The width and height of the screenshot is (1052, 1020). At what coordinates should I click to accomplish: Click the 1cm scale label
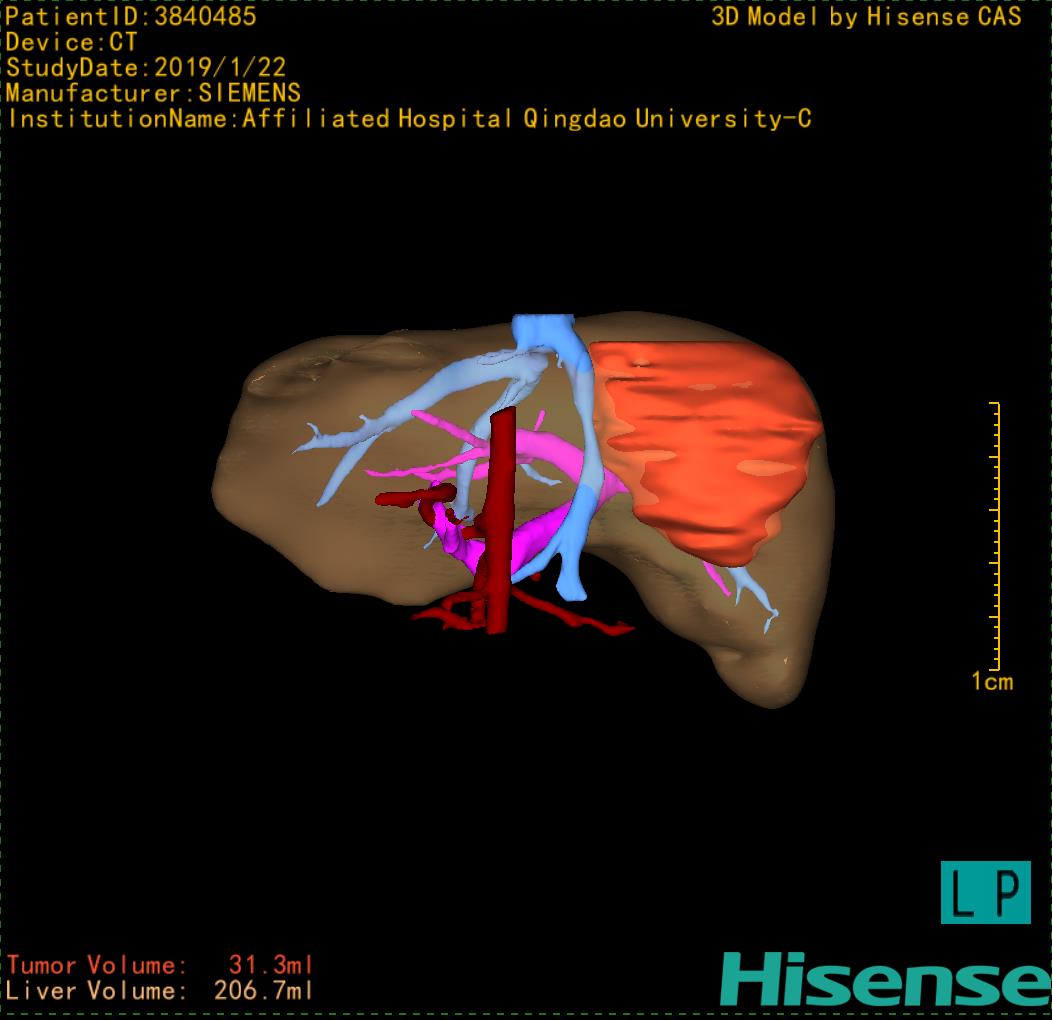point(992,682)
